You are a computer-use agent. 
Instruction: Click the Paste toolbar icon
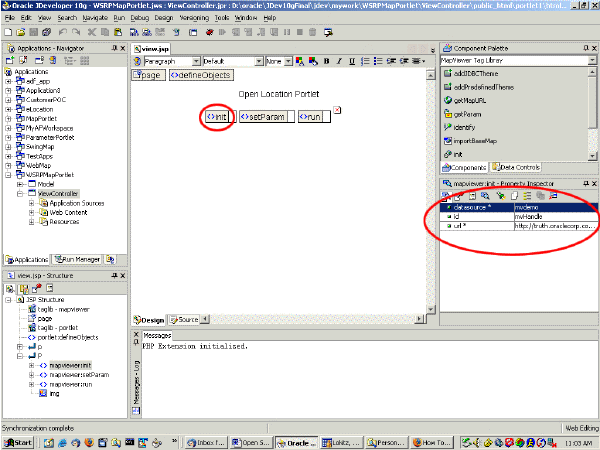tap(118, 33)
